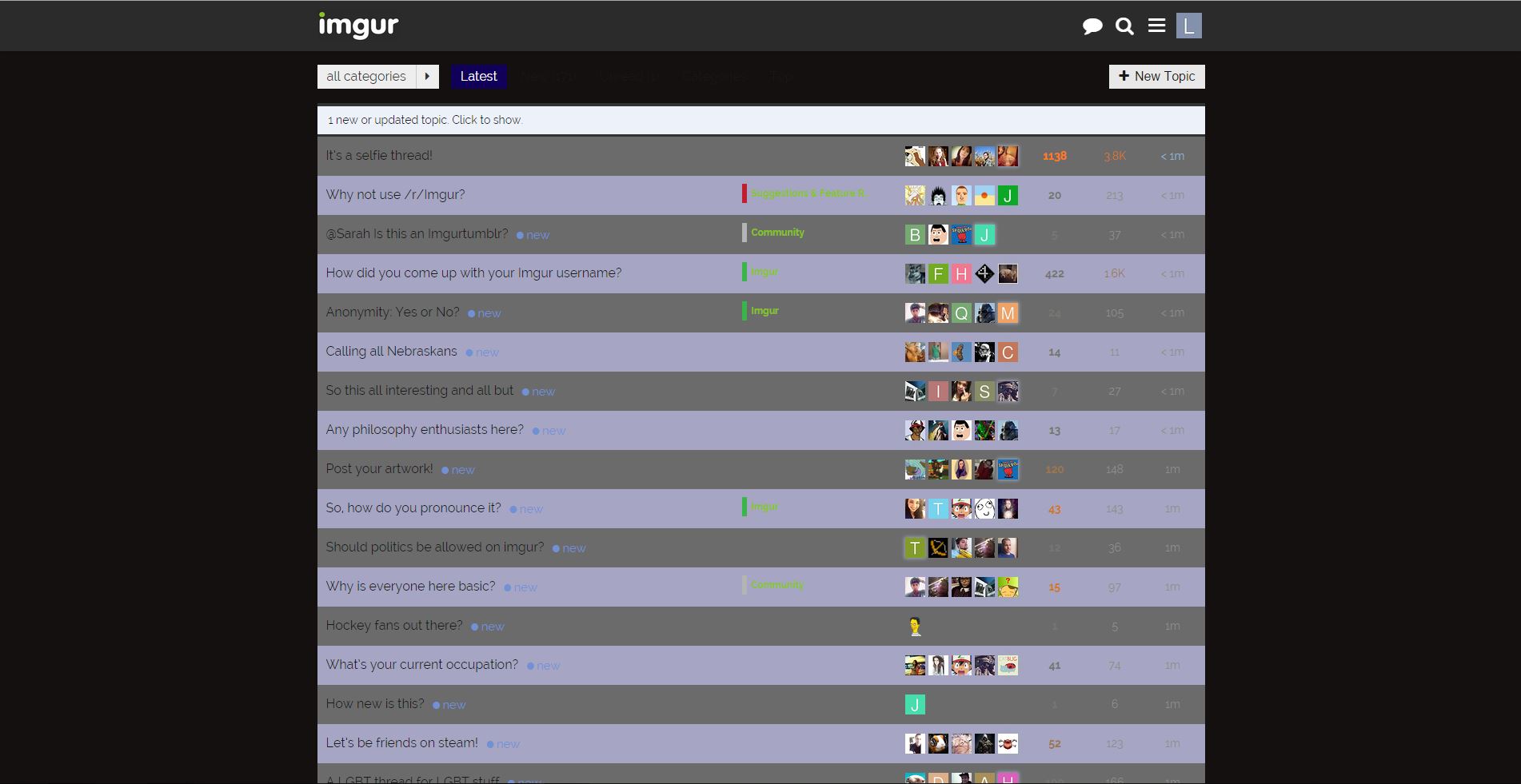This screenshot has height=784, width=1521.
Task: Open 'So, how do you pronounce it?' topic
Action: (x=413, y=507)
